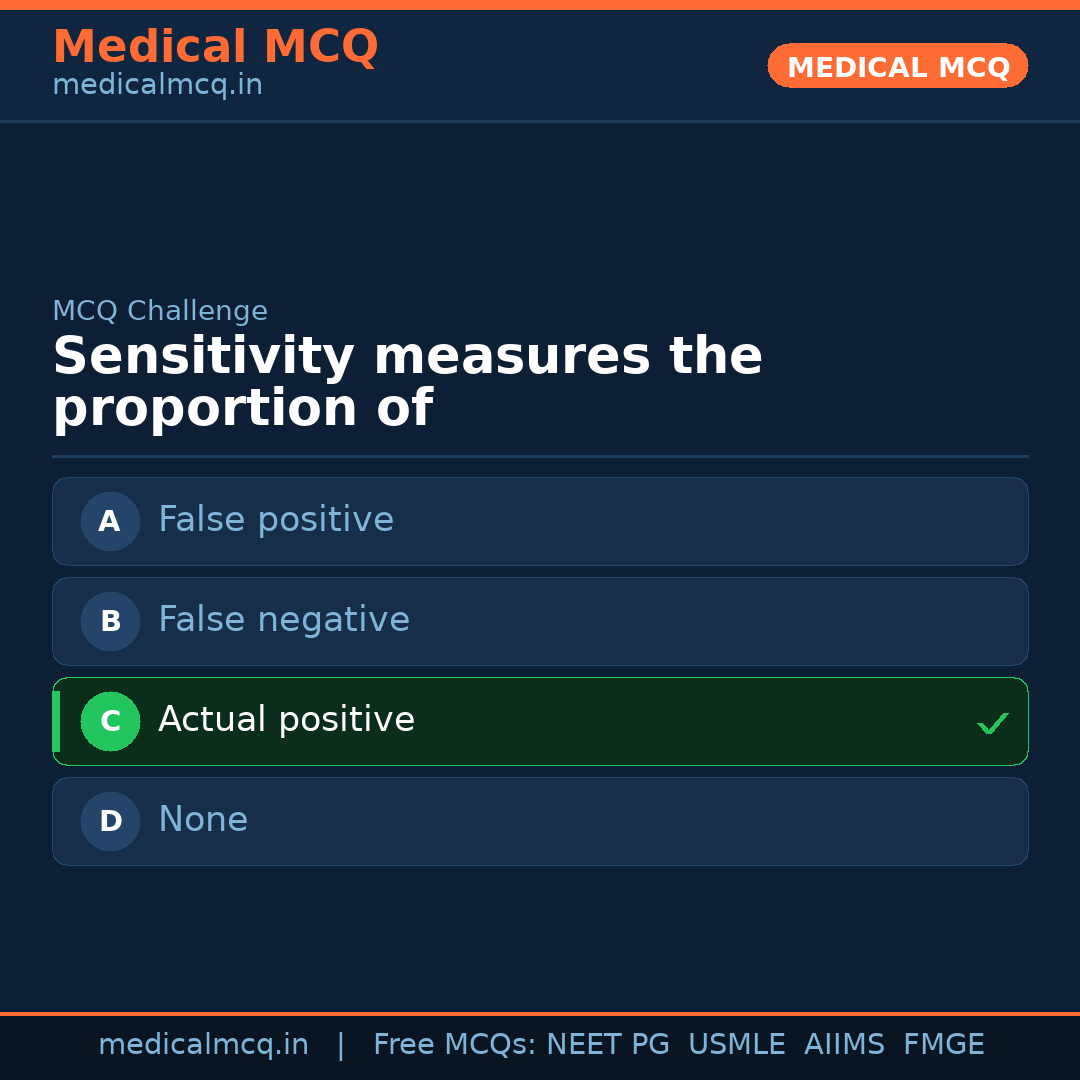Click "USMLE" in the footer

[x=736, y=1045]
